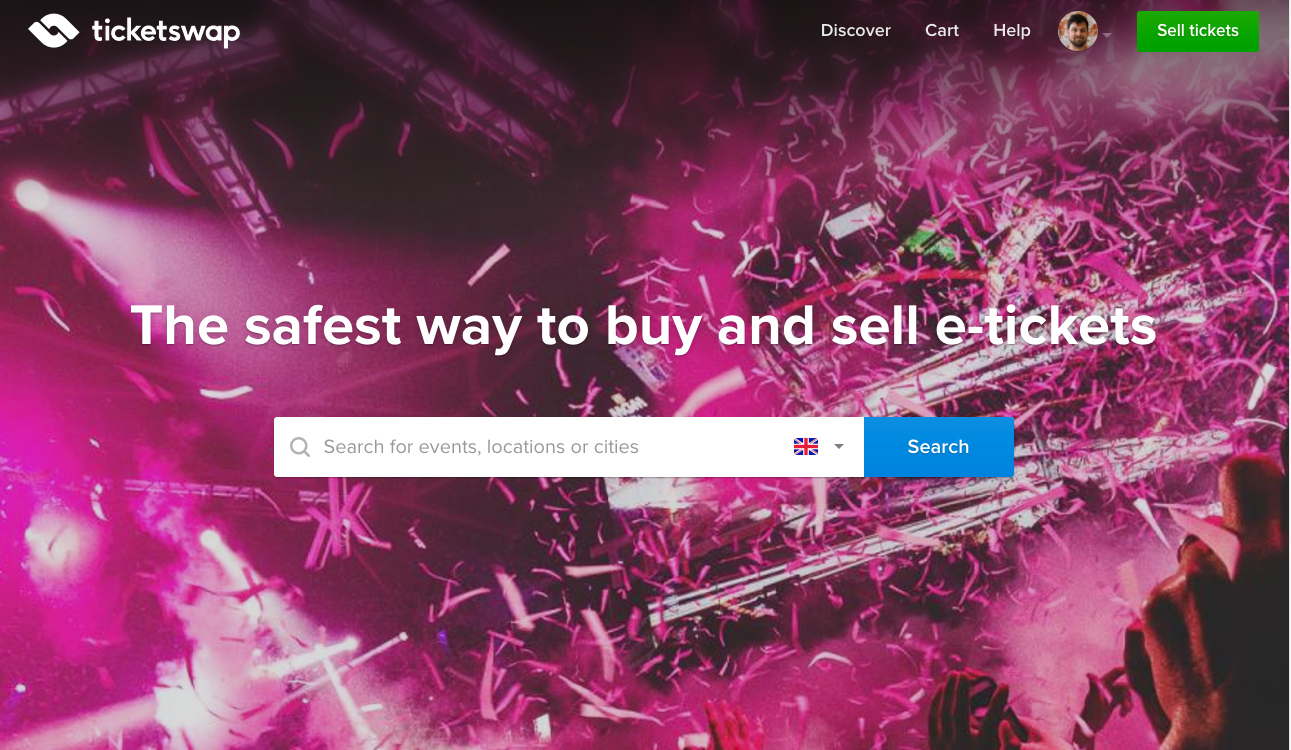Open the Discover menu item
The image size is (1291, 750).
click(x=855, y=30)
